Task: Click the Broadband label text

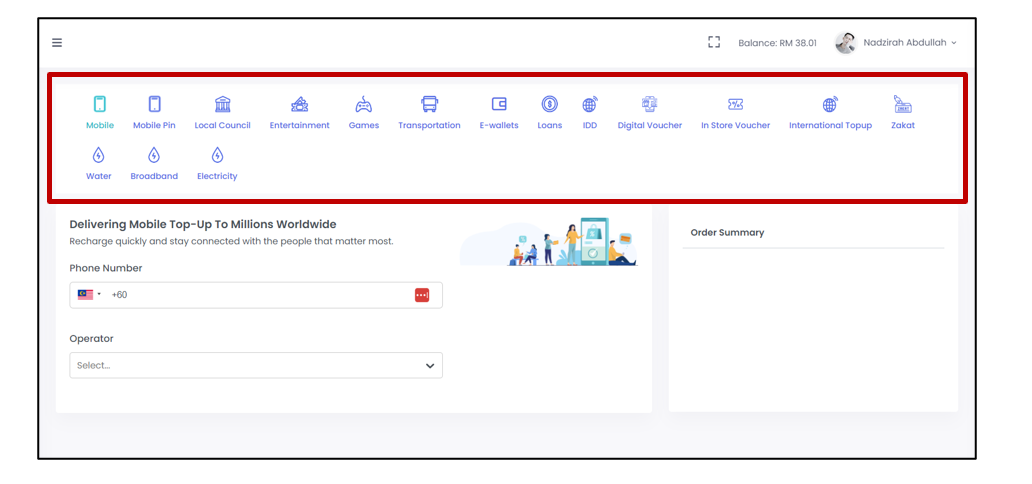Action: click(x=154, y=176)
